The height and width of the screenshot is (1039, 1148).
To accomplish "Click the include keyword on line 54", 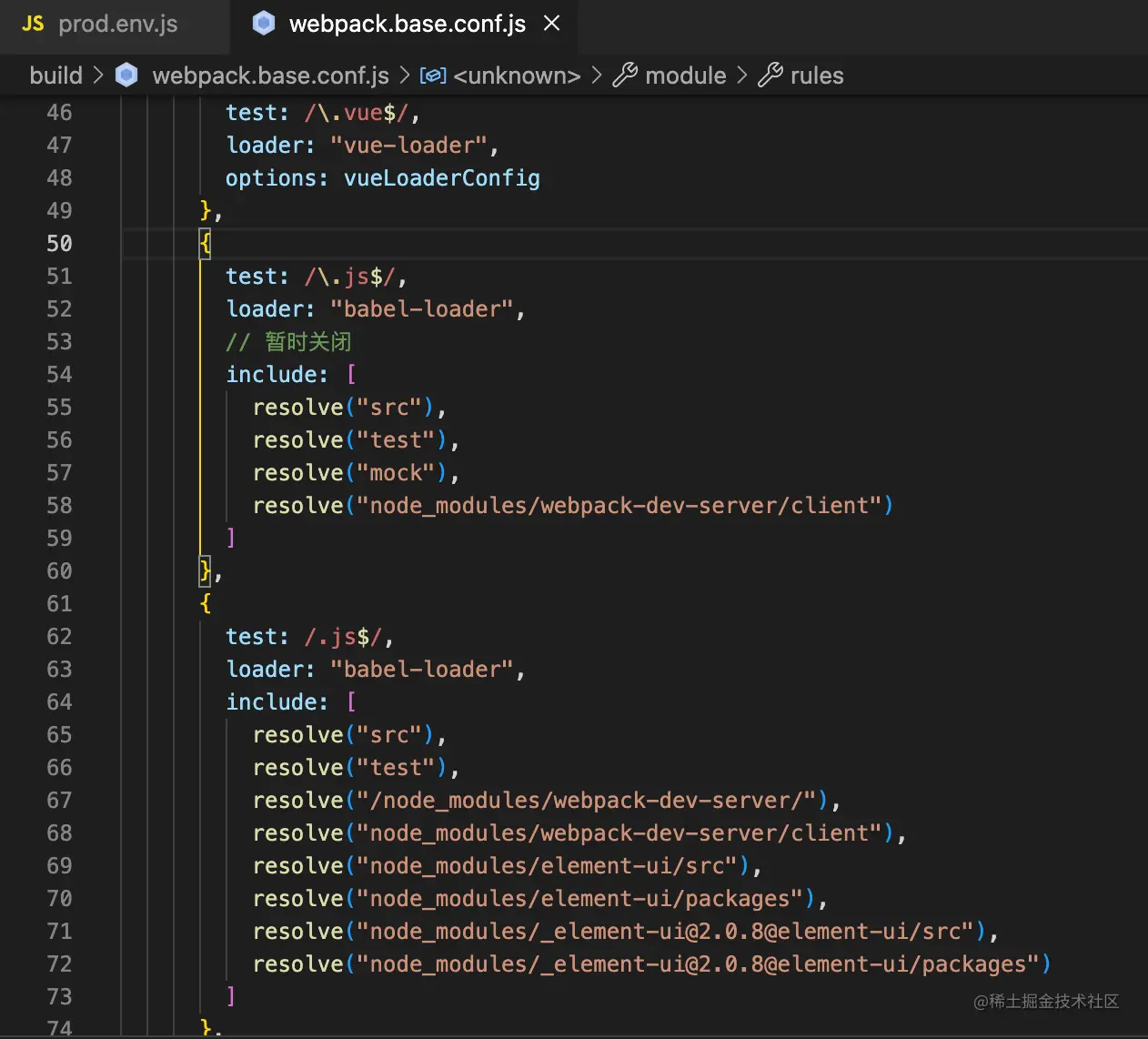I will coord(270,375).
